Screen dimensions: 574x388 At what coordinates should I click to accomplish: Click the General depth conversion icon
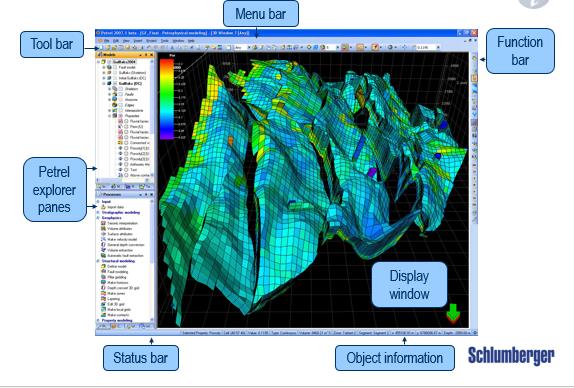pos(104,245)
